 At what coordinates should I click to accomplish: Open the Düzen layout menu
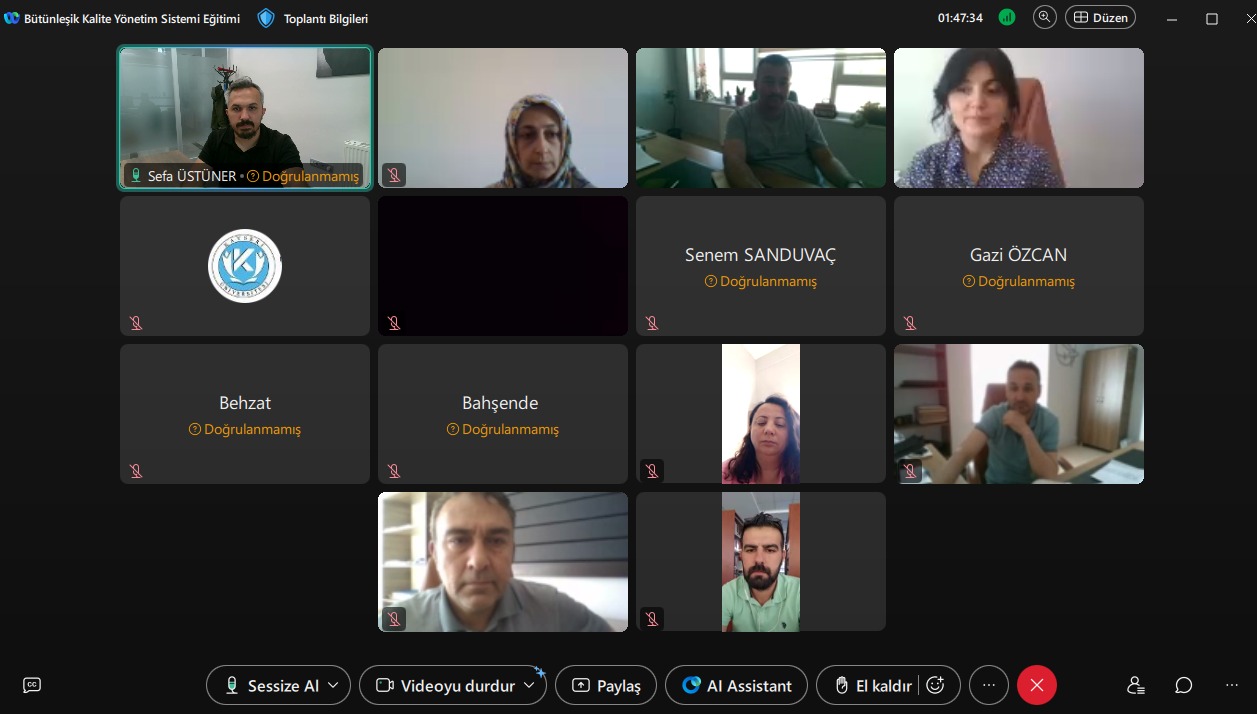point(1101,17)
